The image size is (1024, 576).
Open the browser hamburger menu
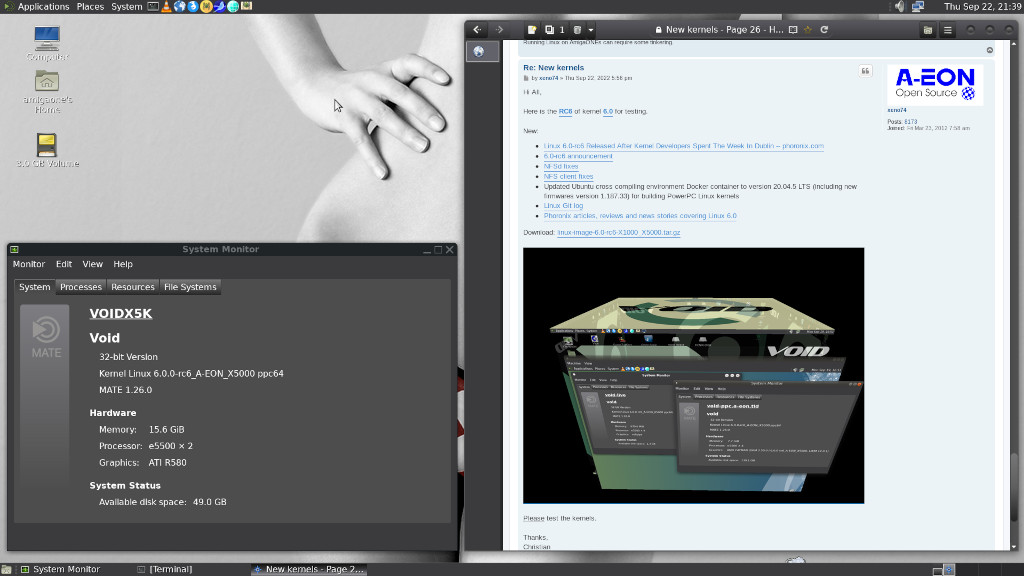948,30
